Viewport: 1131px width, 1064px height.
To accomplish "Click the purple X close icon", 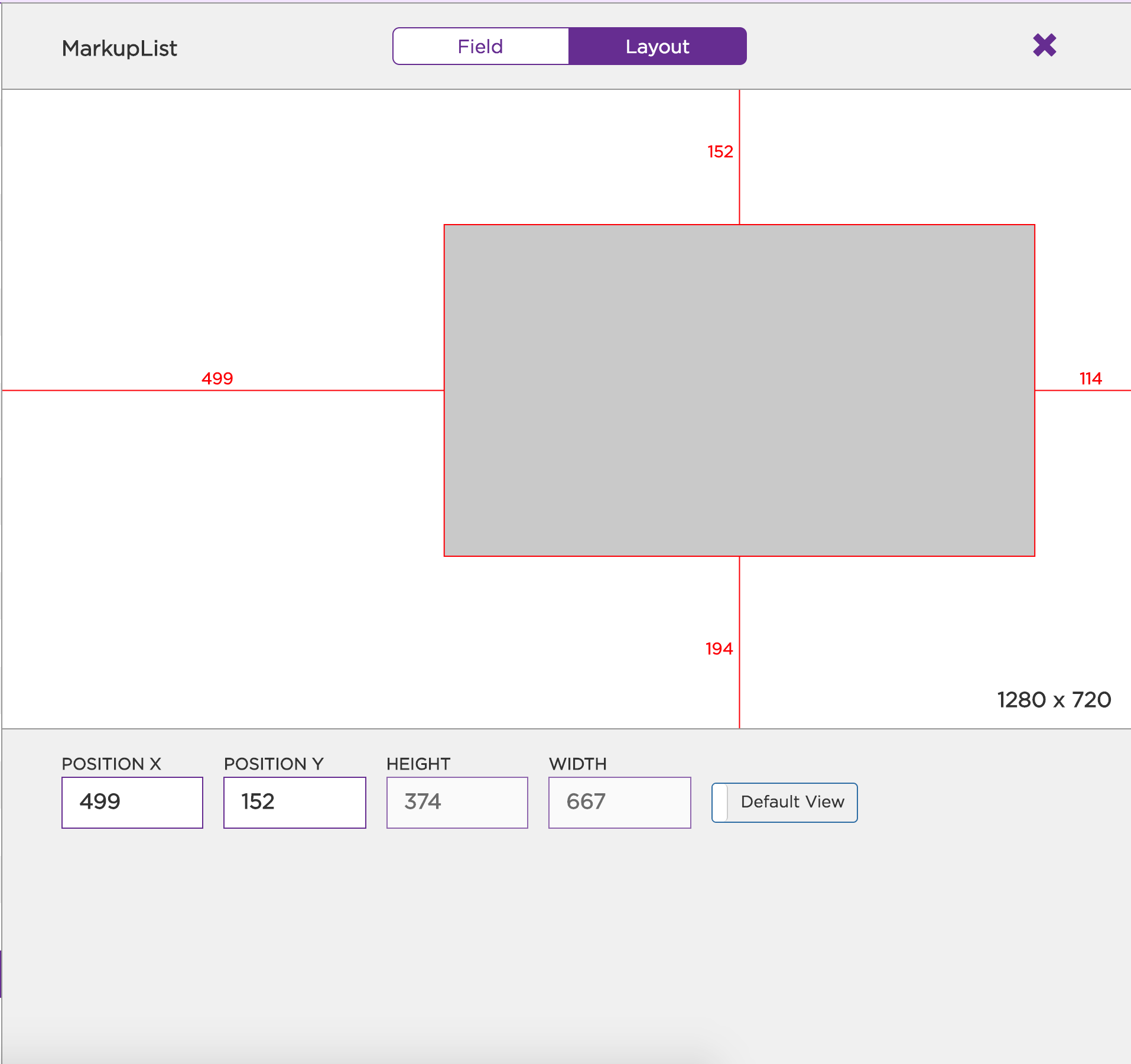I will (x=1044, y=45).
